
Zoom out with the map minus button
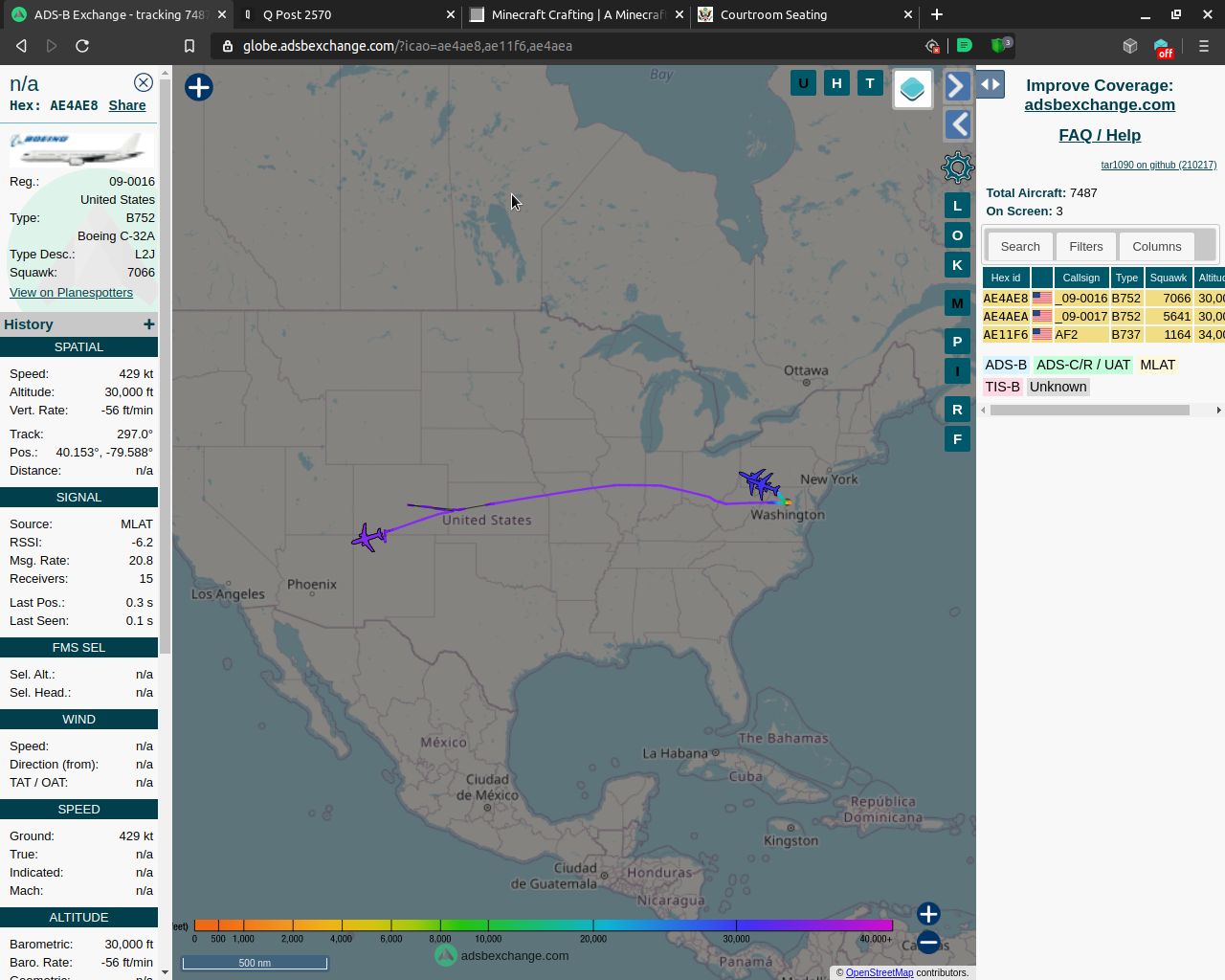click(x=928, y=943)
